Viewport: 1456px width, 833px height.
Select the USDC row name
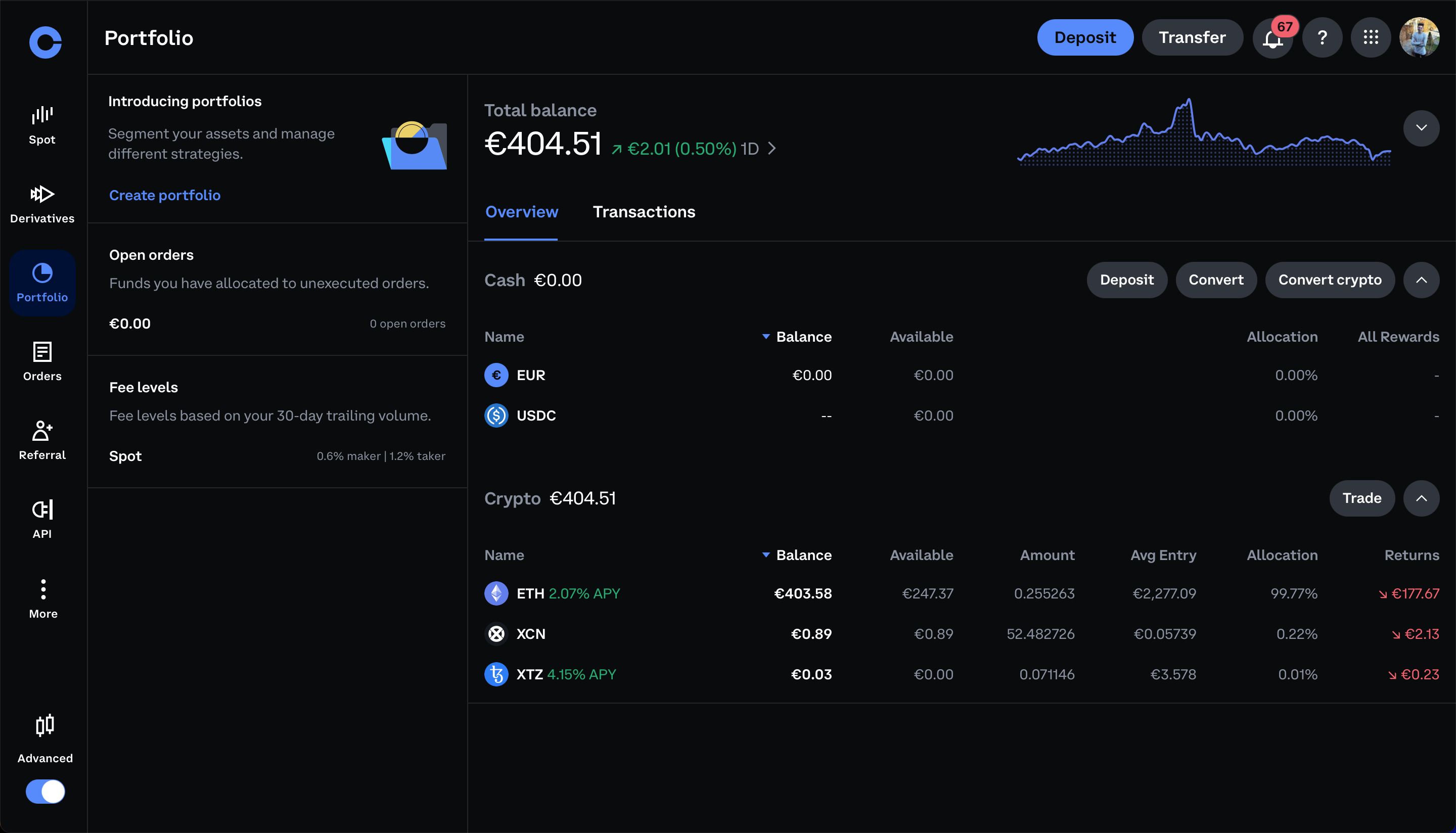click(x=536, y=416)
